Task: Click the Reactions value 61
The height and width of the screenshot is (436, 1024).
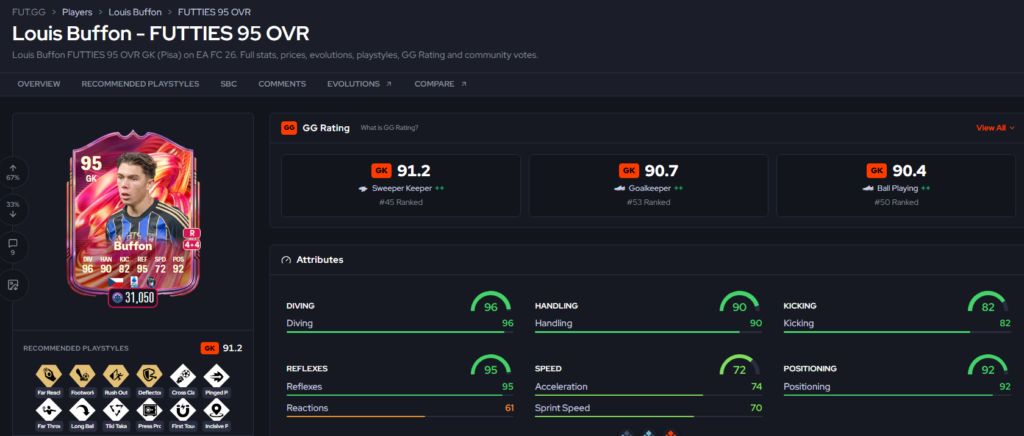Action: click(509, 408)
